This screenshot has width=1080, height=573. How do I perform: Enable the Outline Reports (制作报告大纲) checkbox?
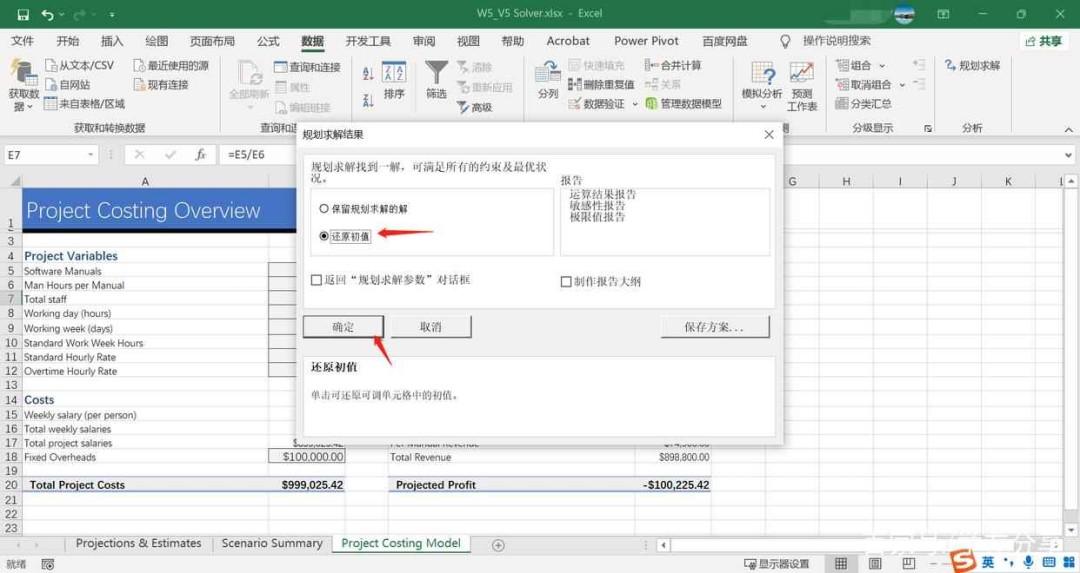point(565,281)
